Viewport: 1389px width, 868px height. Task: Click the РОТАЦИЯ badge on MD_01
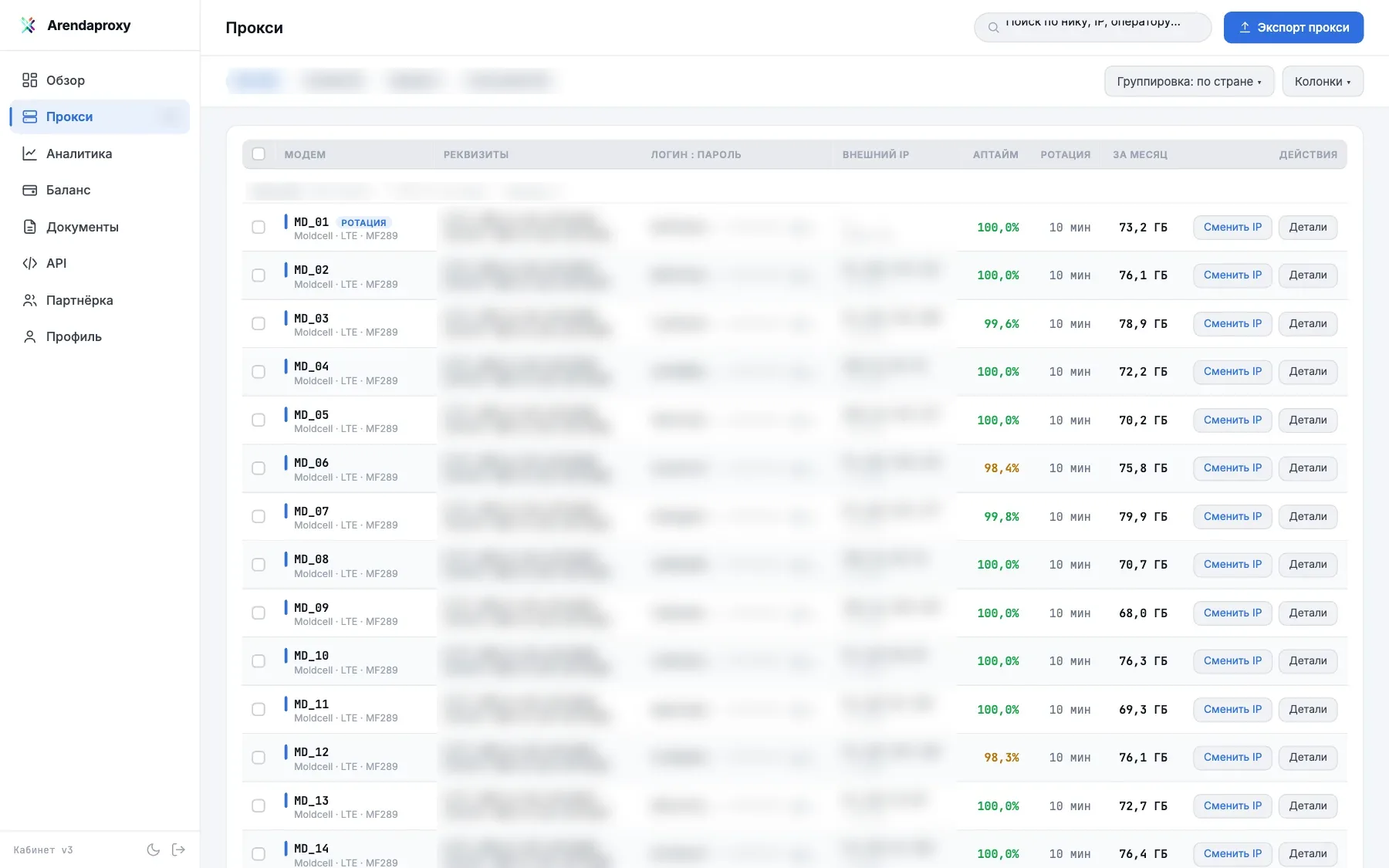363,222
